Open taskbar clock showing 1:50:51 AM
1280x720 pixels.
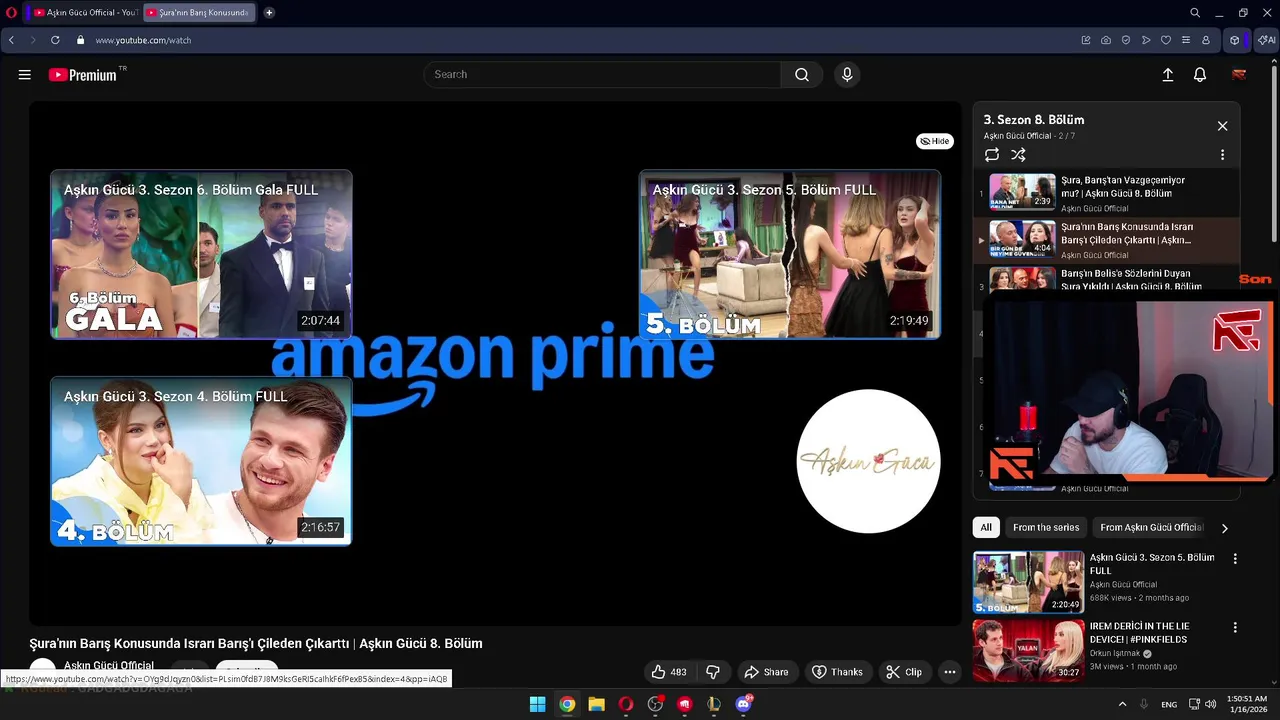1247,704
